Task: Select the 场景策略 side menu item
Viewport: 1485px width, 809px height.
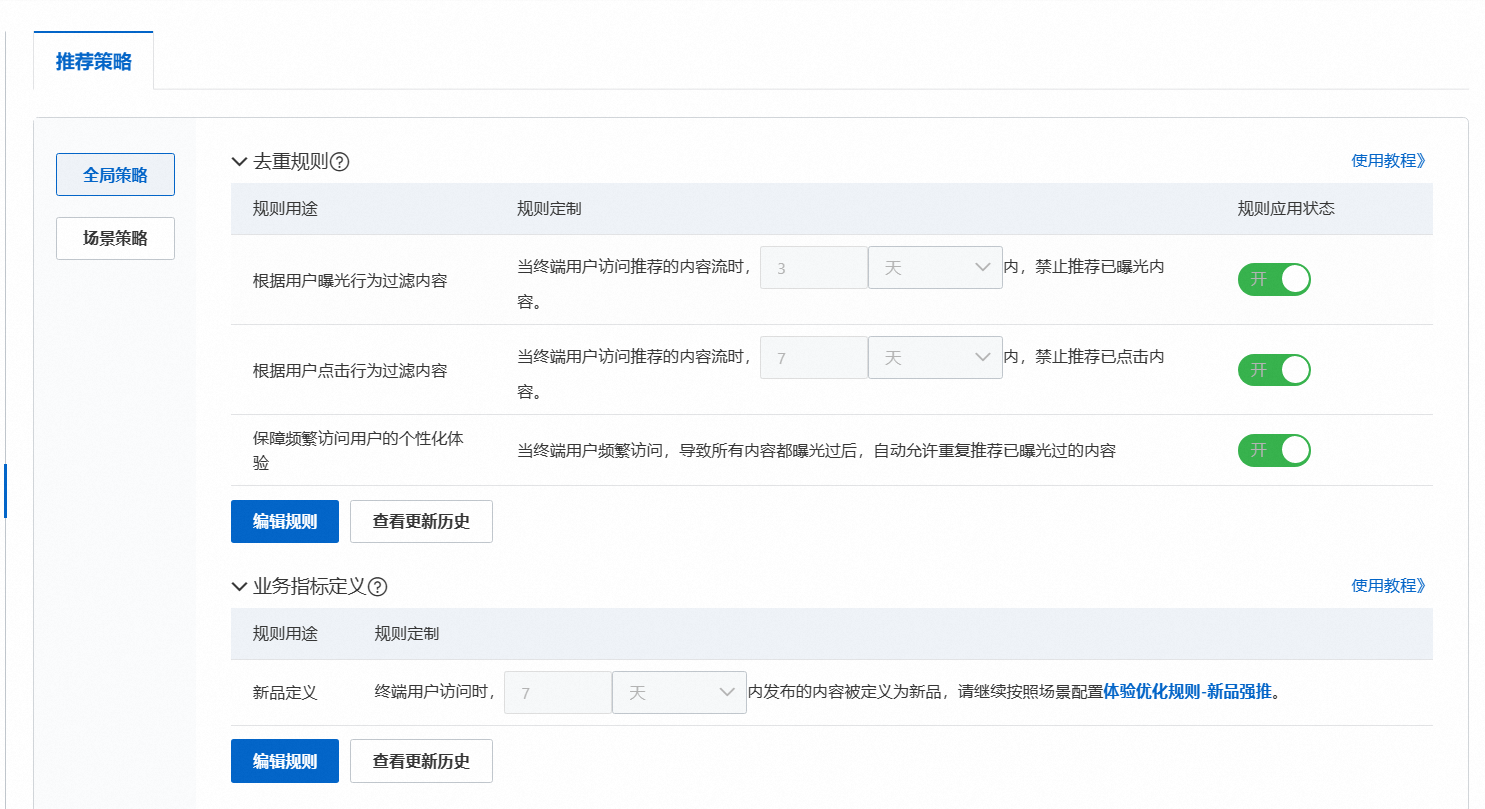Action: 115,238
